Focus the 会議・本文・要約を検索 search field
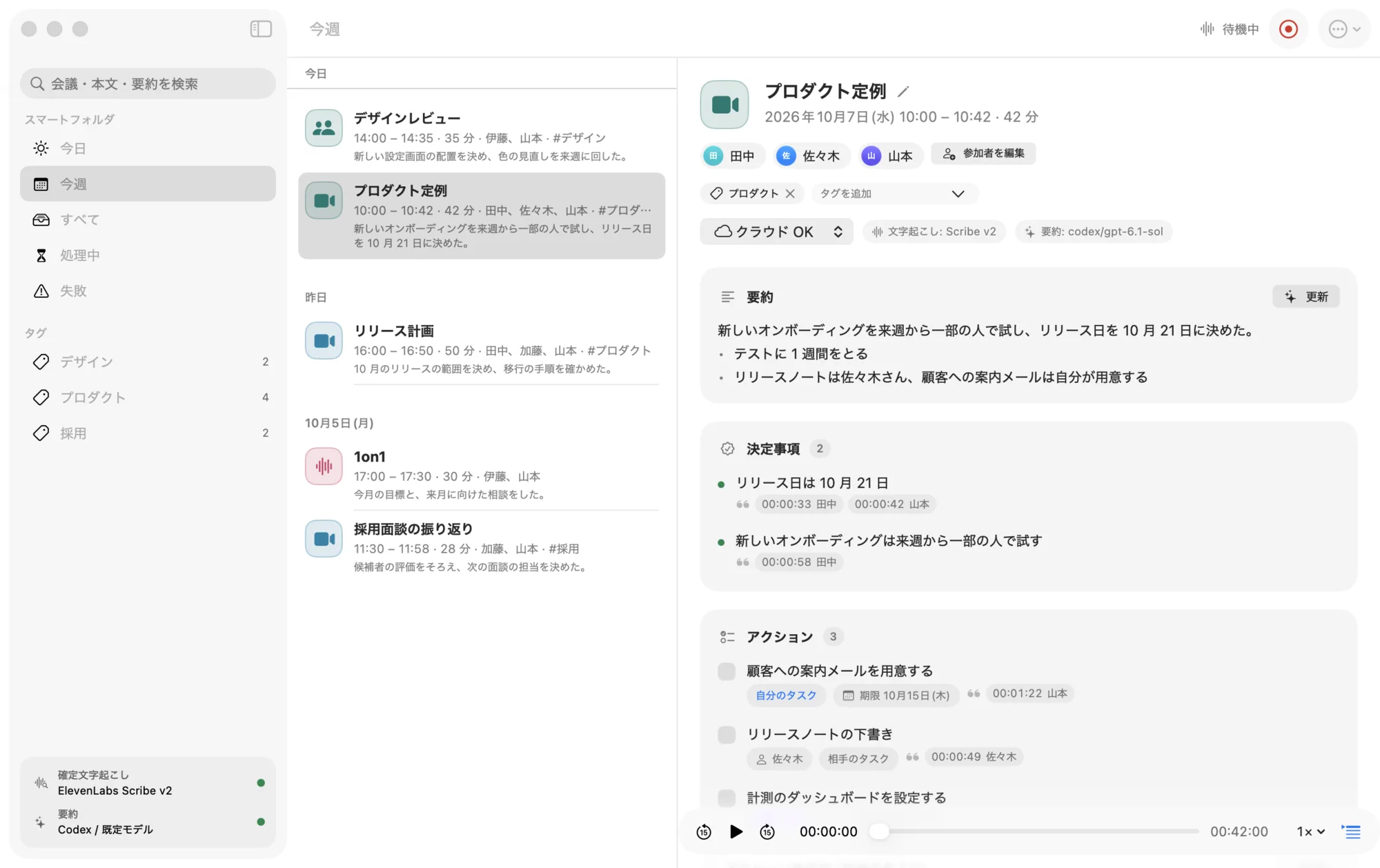The image size is (1380, 868). point(148,83)
